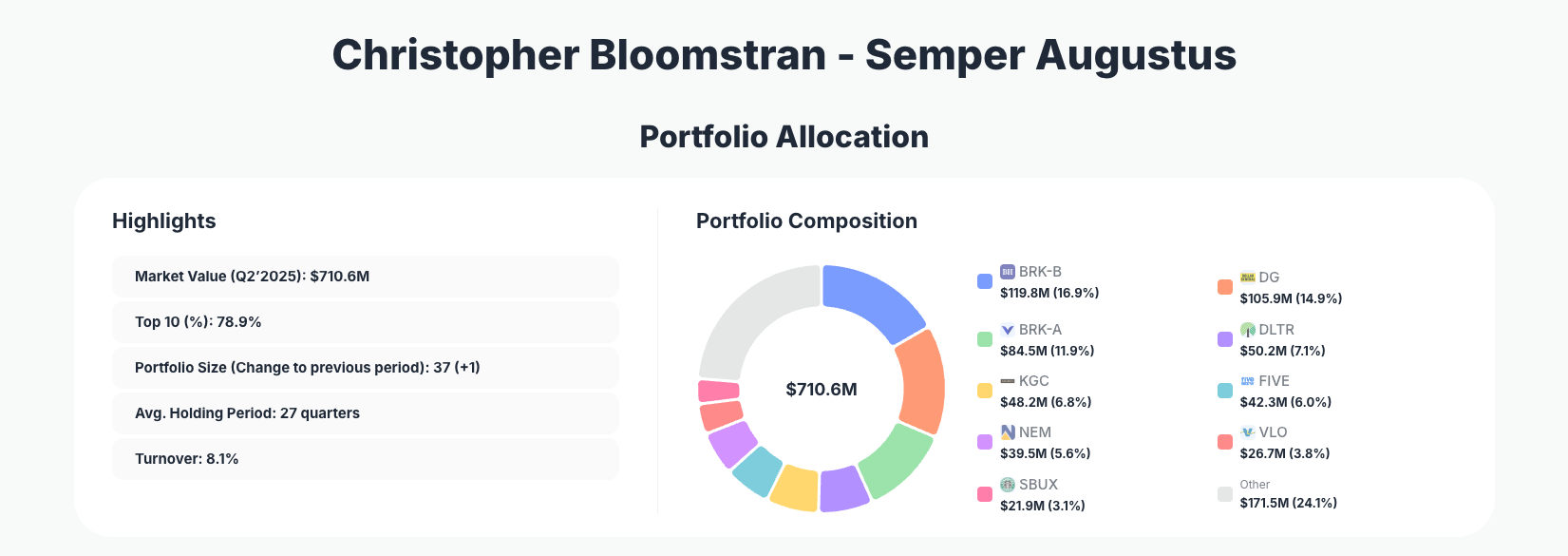Click the NEM ticker logo icon
Image resolution: width=1568 pixels, height=556 pixels.
click(1008, 432)
